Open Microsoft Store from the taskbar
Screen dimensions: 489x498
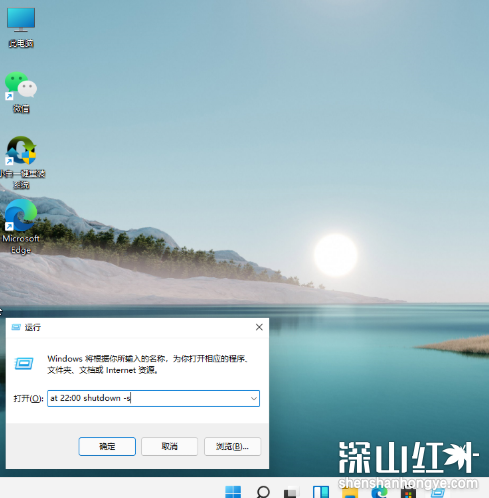point(408,493)
